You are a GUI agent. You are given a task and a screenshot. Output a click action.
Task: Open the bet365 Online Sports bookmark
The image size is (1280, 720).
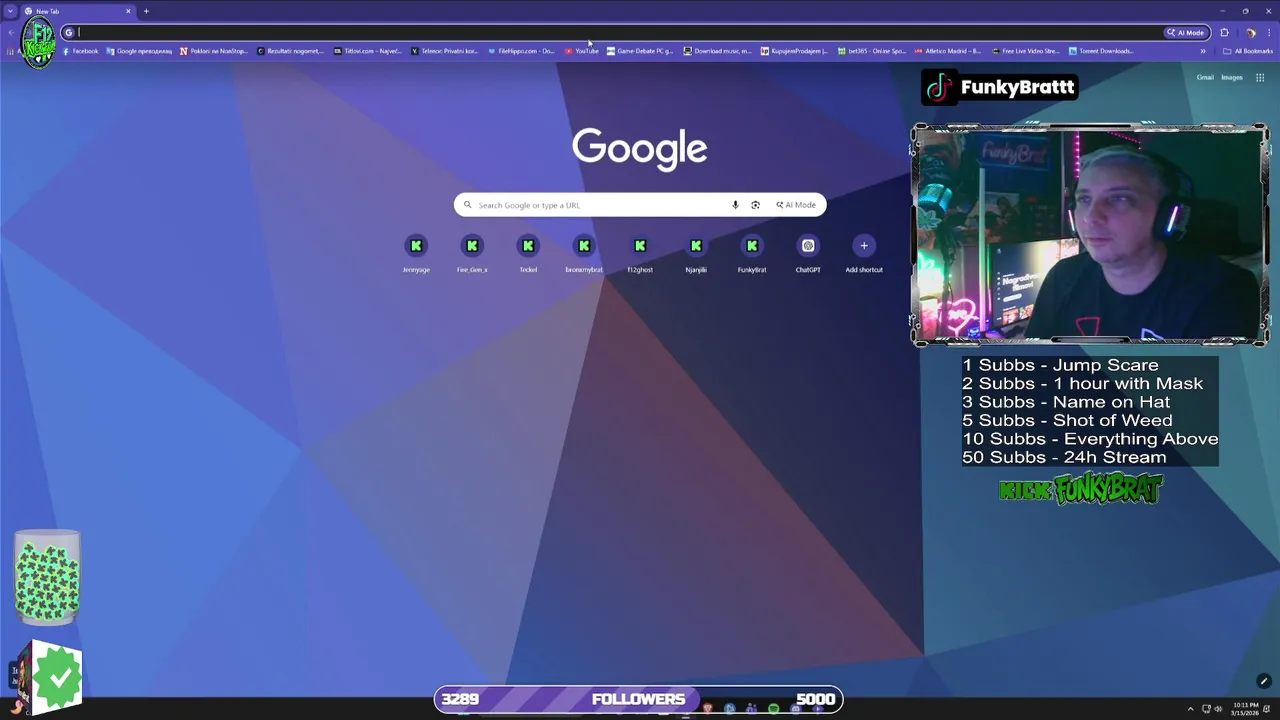pyautogui.click(x=872, y=51)
